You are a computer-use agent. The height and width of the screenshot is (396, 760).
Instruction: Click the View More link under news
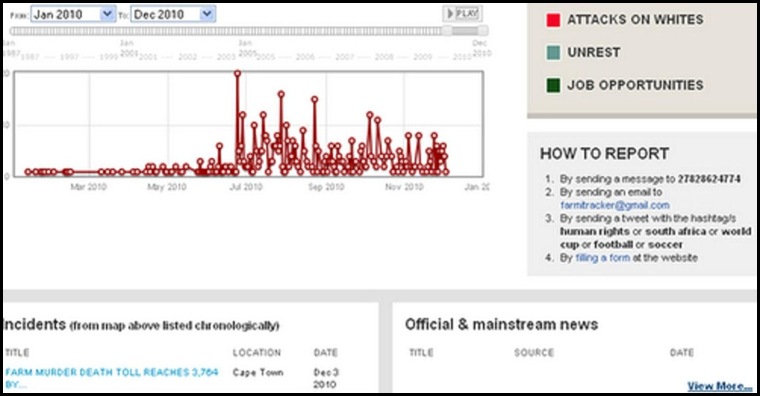(720, 386)
